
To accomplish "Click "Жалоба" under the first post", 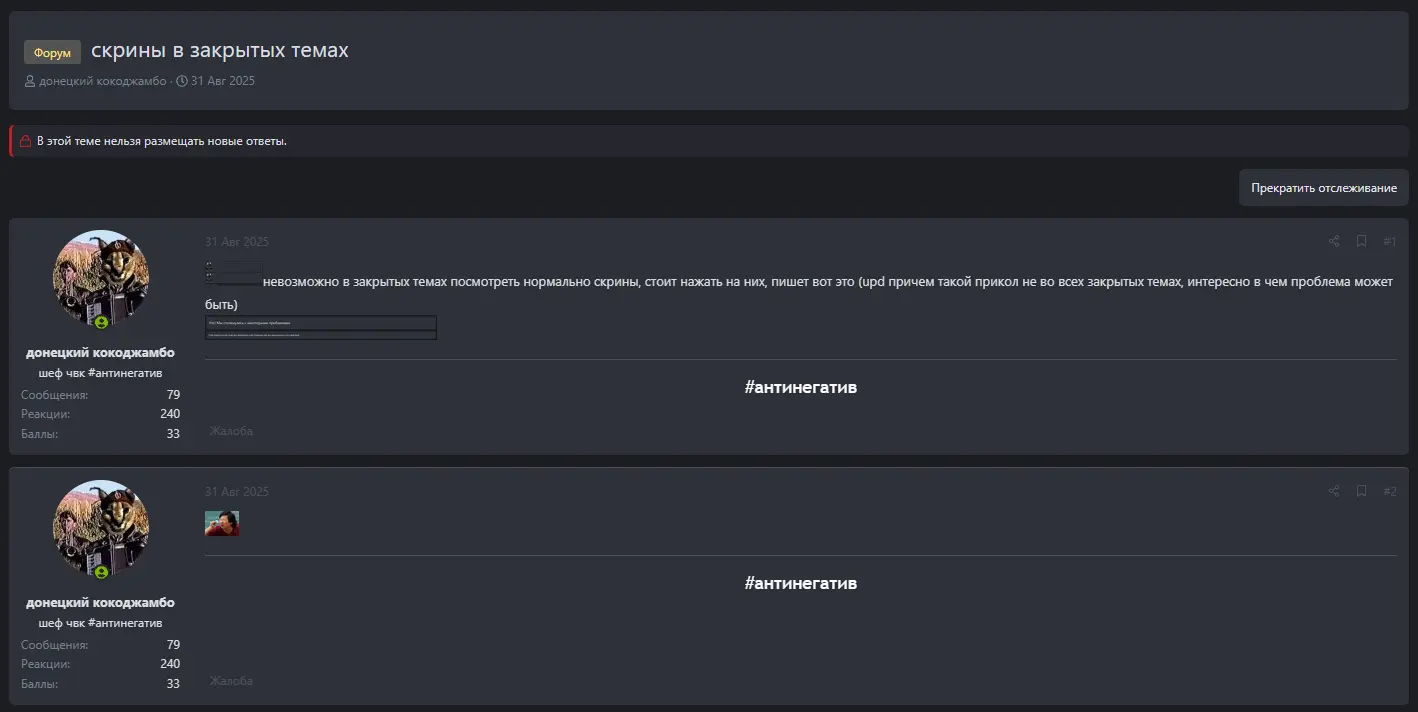I will pyautogui.click(x=231, y=431).
